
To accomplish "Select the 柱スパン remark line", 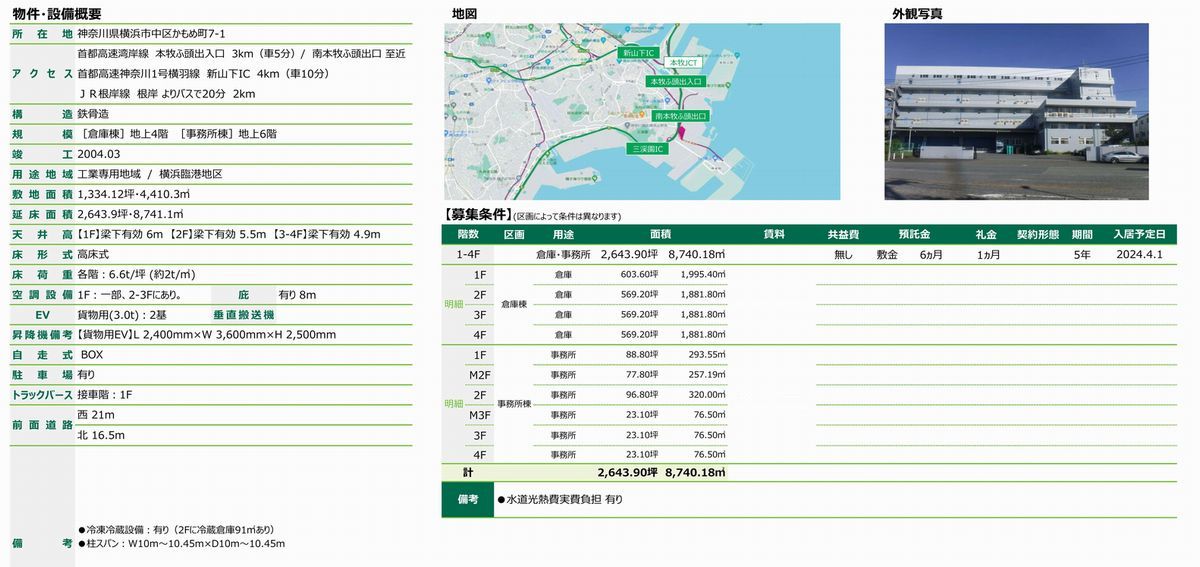I will (181, 543).
